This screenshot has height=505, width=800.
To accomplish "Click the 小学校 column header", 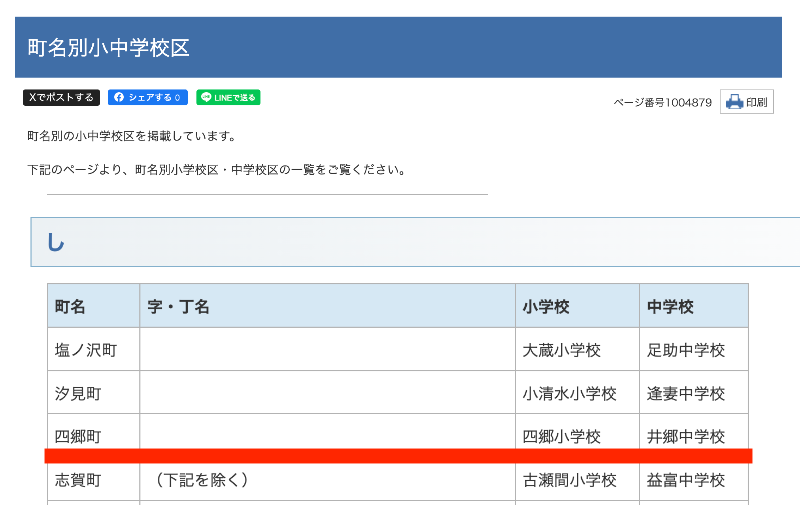I will point(578,306).
